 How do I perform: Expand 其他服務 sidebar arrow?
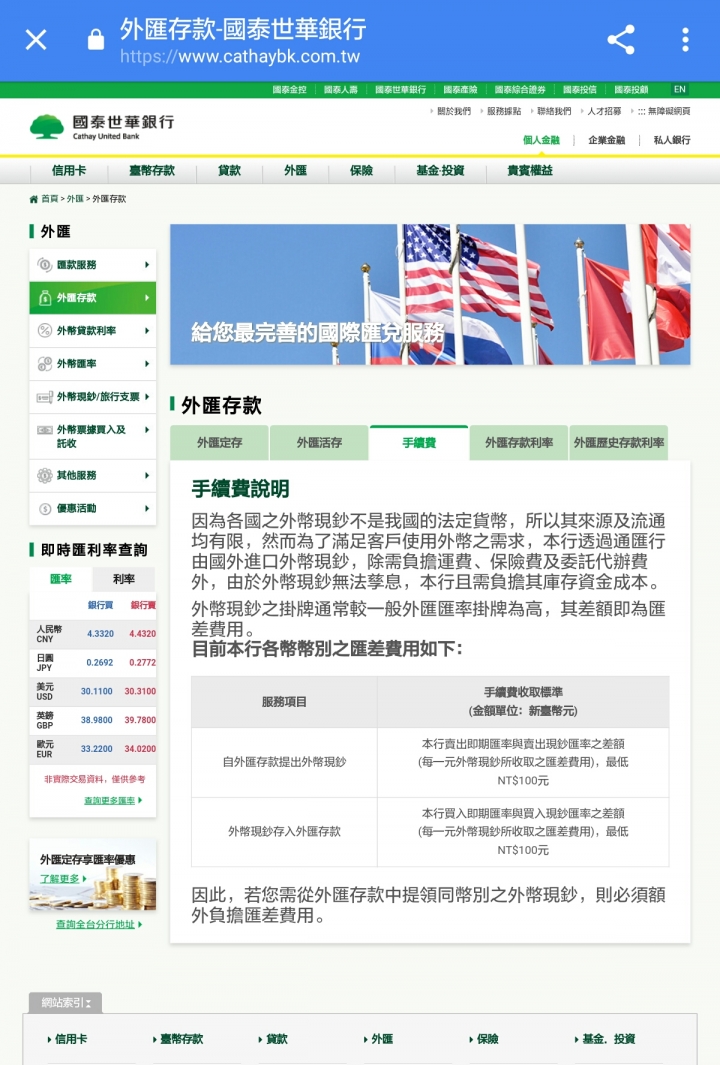pos(147,475)
